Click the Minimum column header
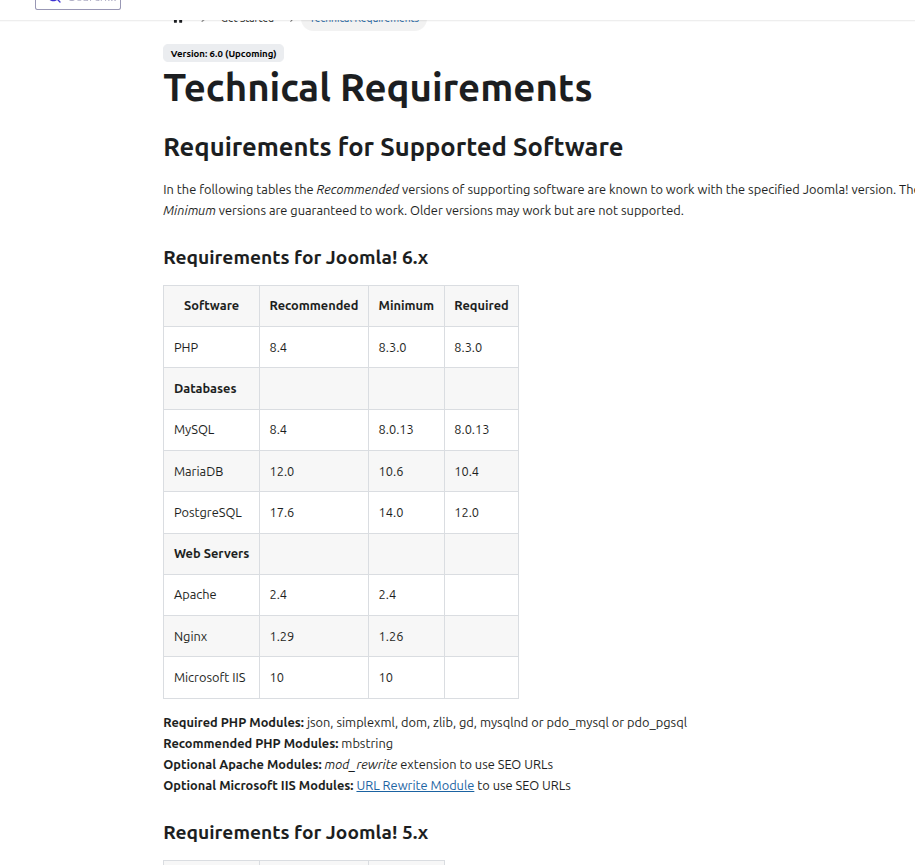The image size is (915, 865). [x=406, y=306]
